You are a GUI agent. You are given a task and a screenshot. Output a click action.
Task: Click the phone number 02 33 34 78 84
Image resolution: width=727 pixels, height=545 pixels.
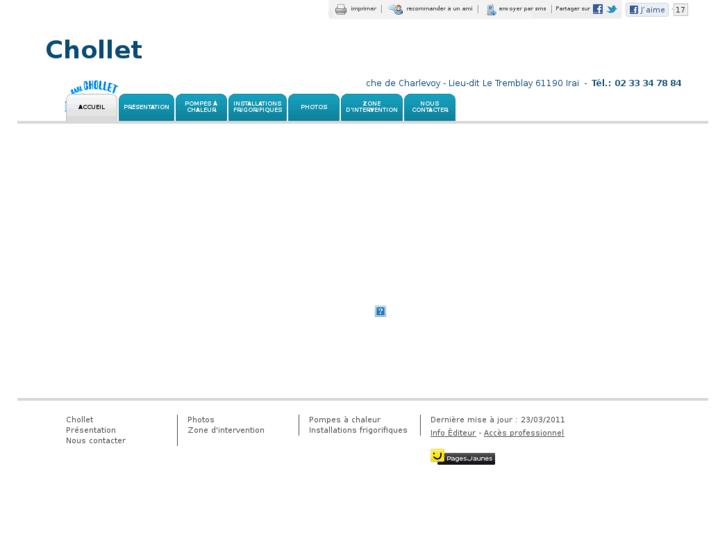[648, 83]
